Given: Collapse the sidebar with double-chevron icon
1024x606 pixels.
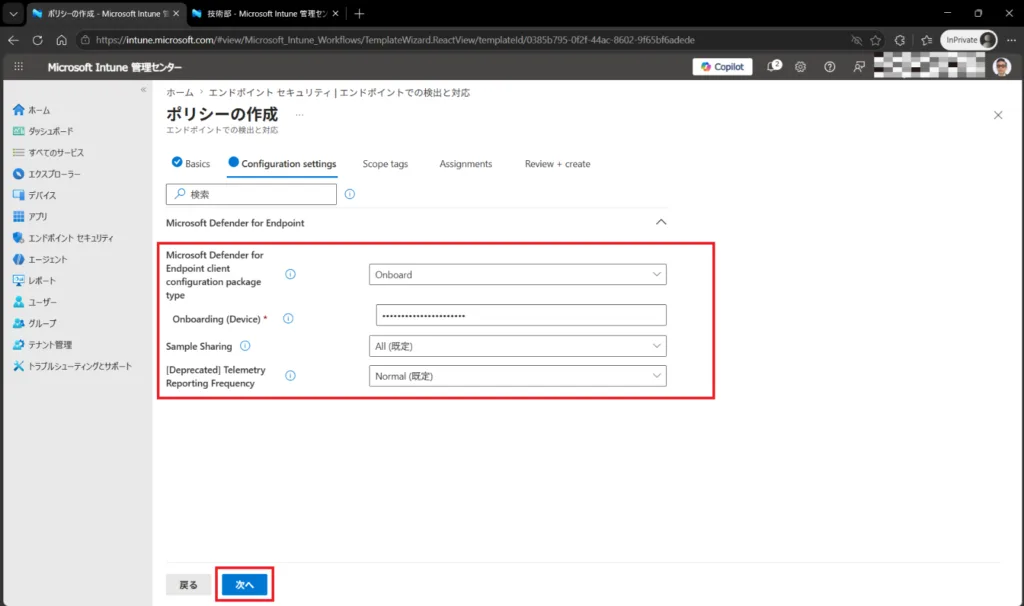Looking at the screenshot, I should tap(143, 89).
